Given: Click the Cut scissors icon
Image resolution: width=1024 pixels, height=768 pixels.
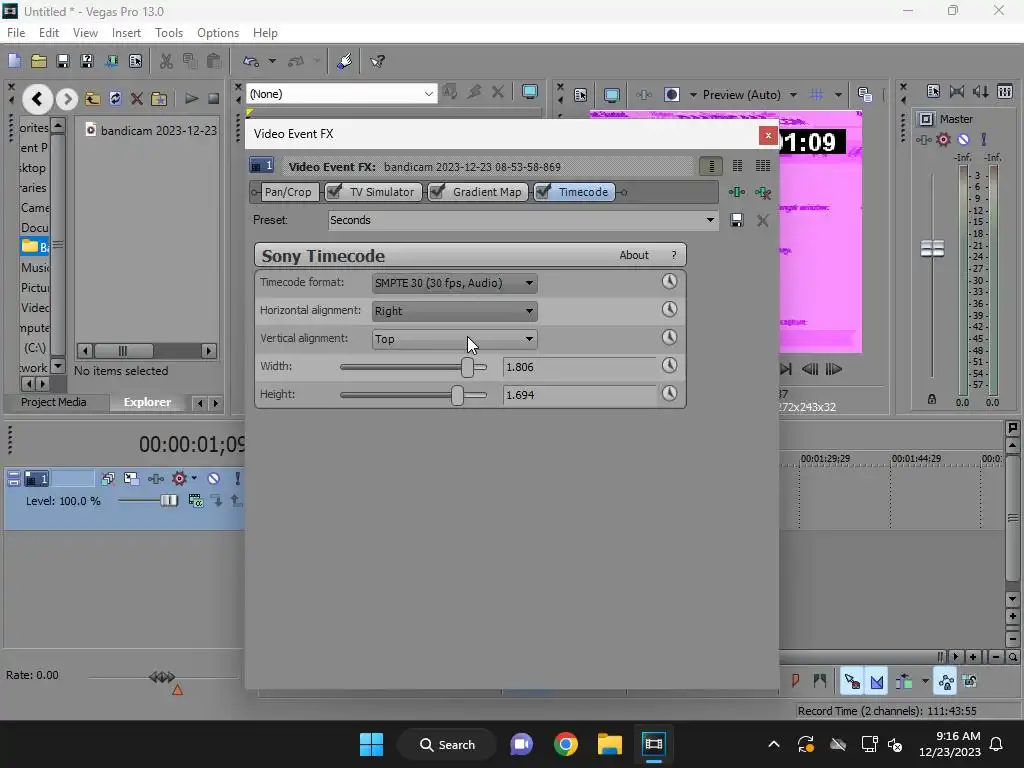Looking at the screenshot, I should click(x=166, y=61).
